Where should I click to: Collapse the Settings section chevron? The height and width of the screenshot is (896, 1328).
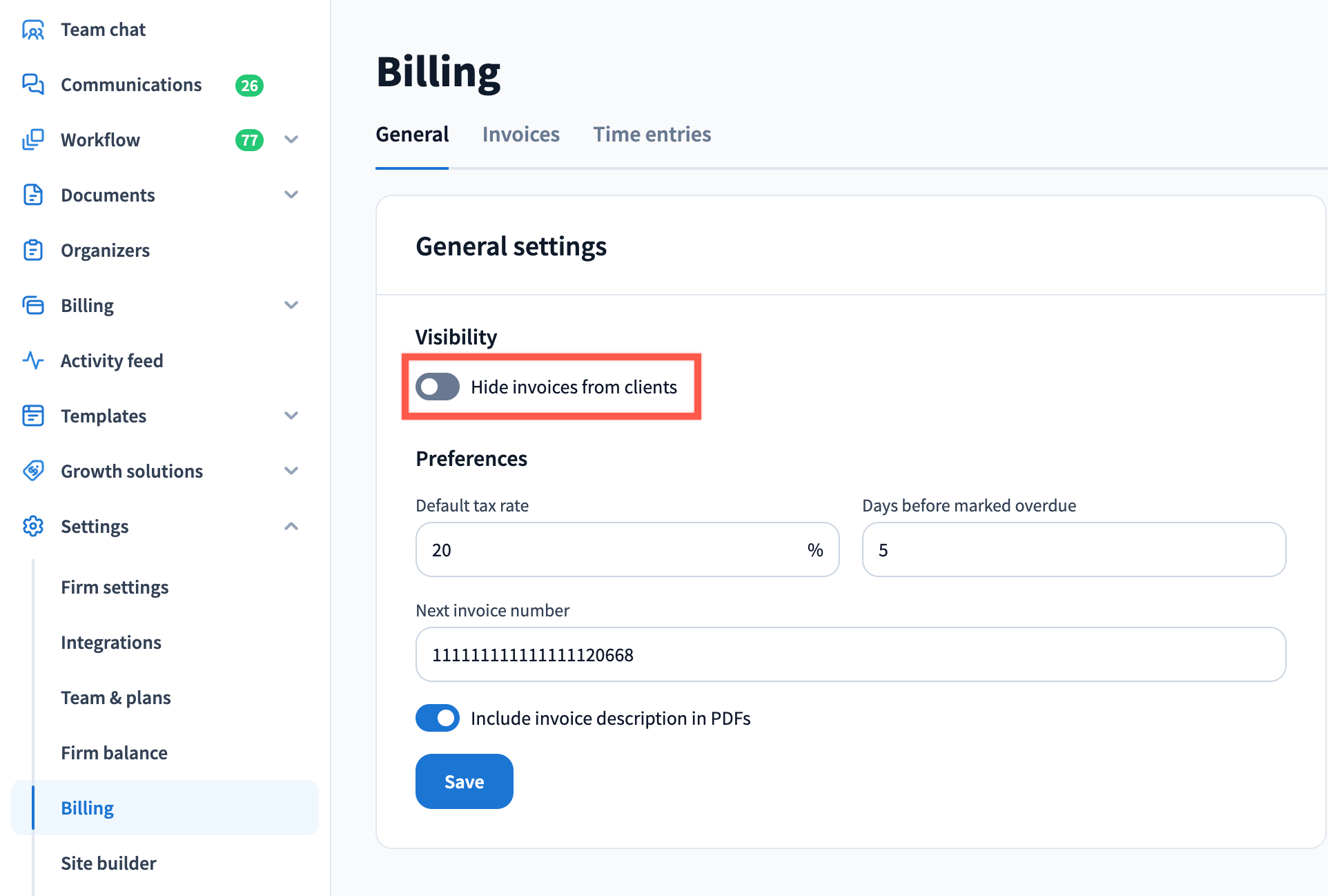coord(291,526)
